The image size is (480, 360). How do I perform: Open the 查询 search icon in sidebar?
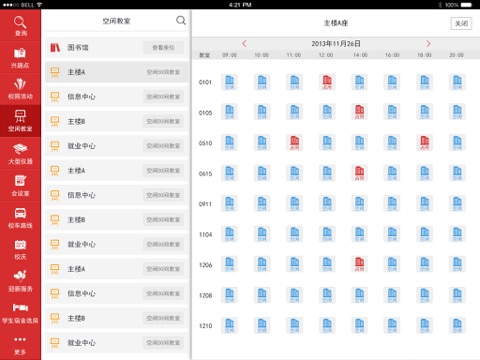point(20,26)
